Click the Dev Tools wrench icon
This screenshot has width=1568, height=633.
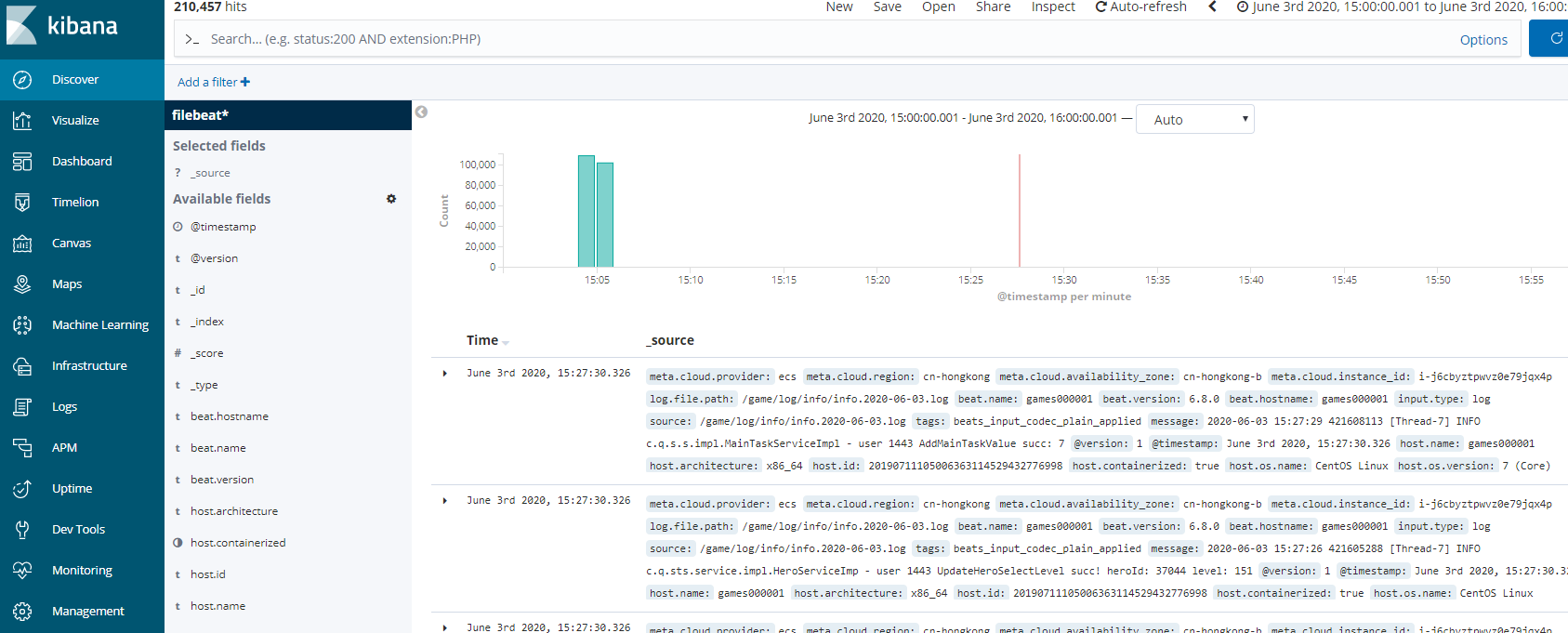coord(22,529)
